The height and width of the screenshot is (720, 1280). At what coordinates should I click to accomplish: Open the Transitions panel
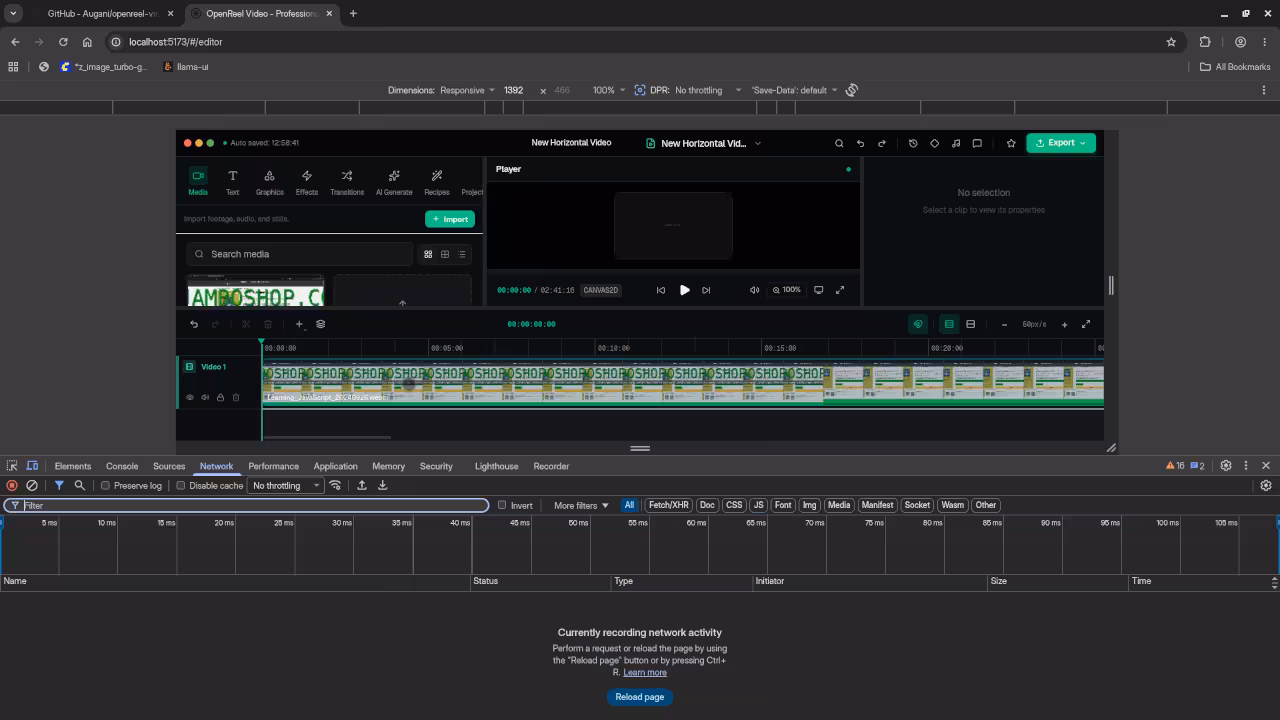coord(347,182)
